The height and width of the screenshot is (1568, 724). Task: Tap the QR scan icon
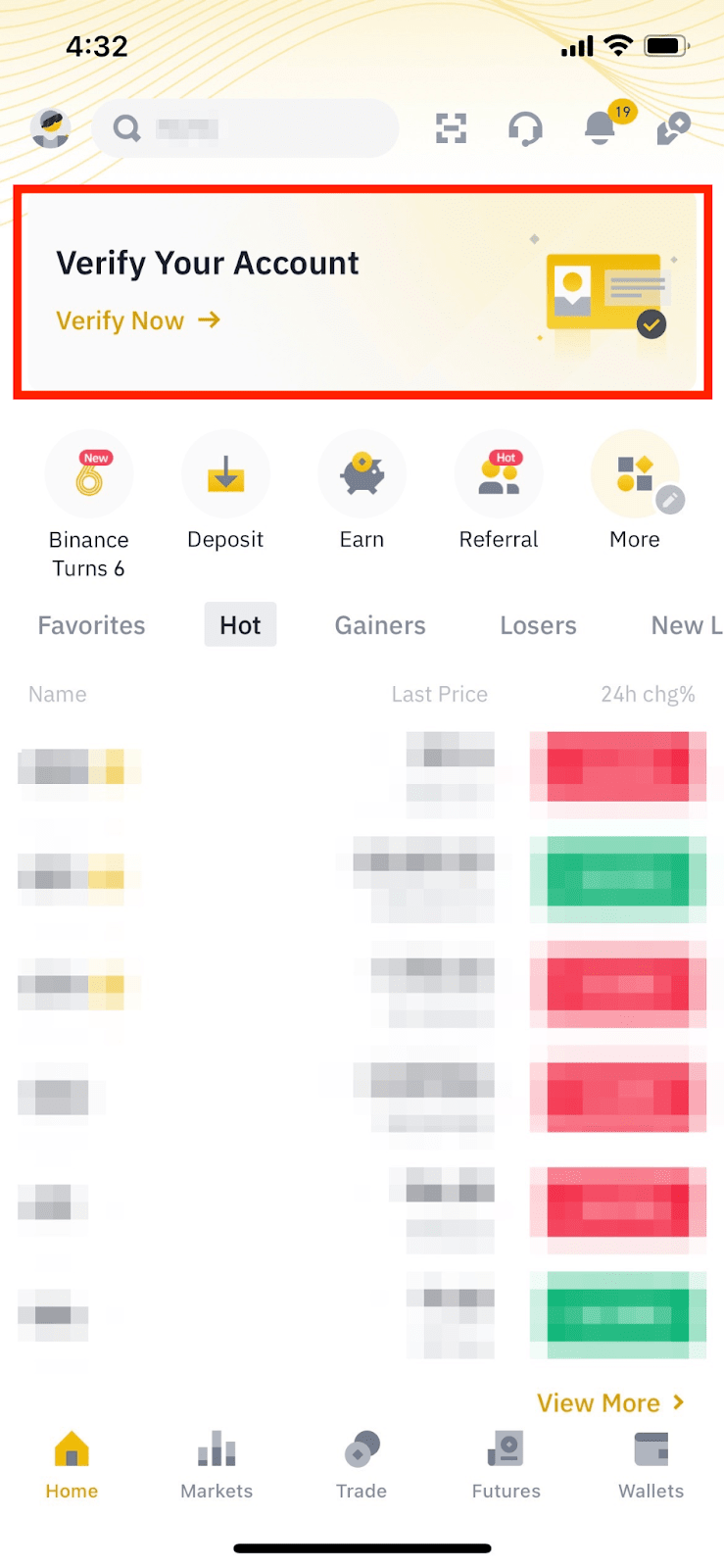click(x=451, y=128)
